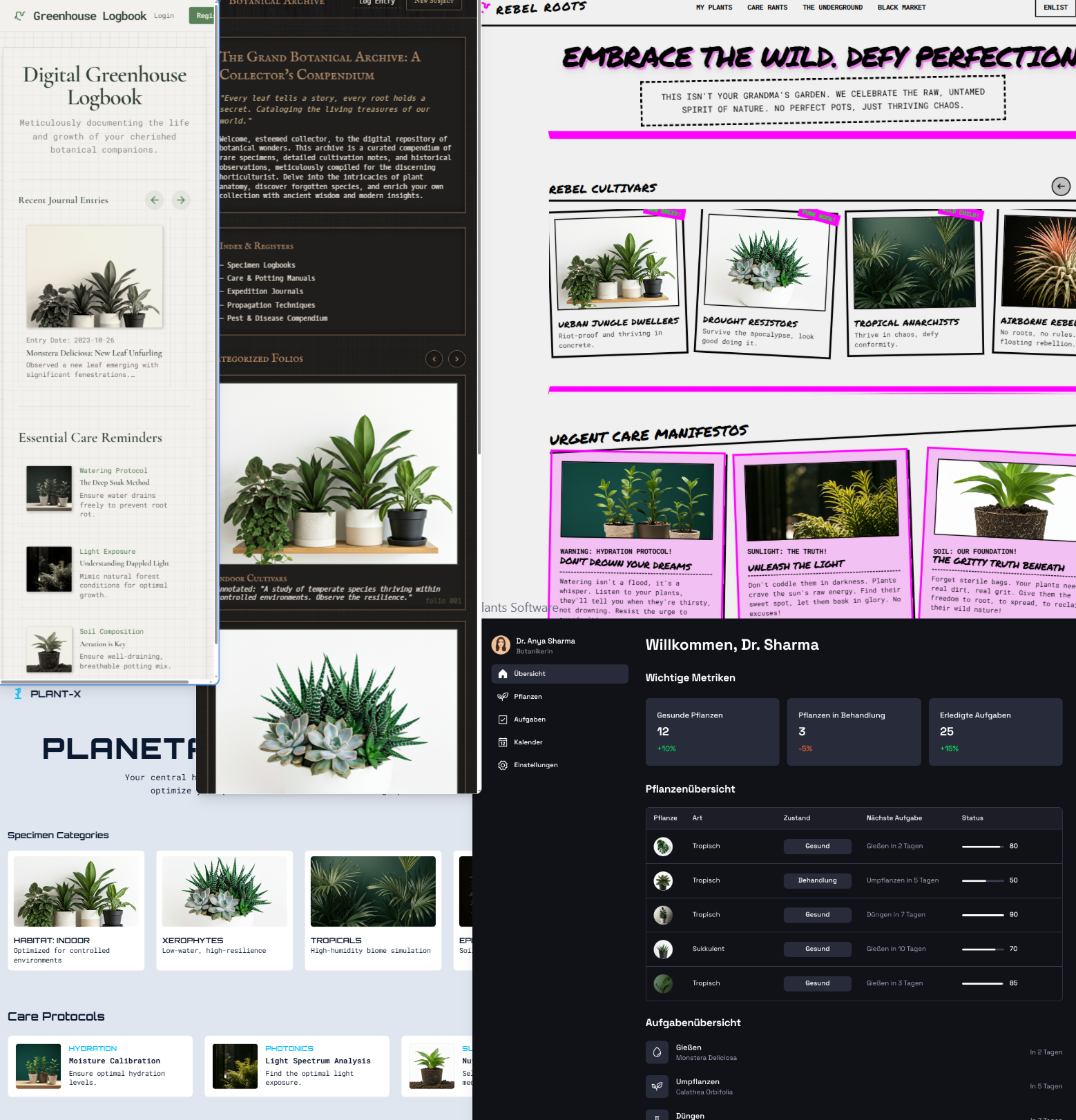Open MY PLANTS in Rebel Roots nav
This screenshot has width=1076, height=1120.
point(714,8)
